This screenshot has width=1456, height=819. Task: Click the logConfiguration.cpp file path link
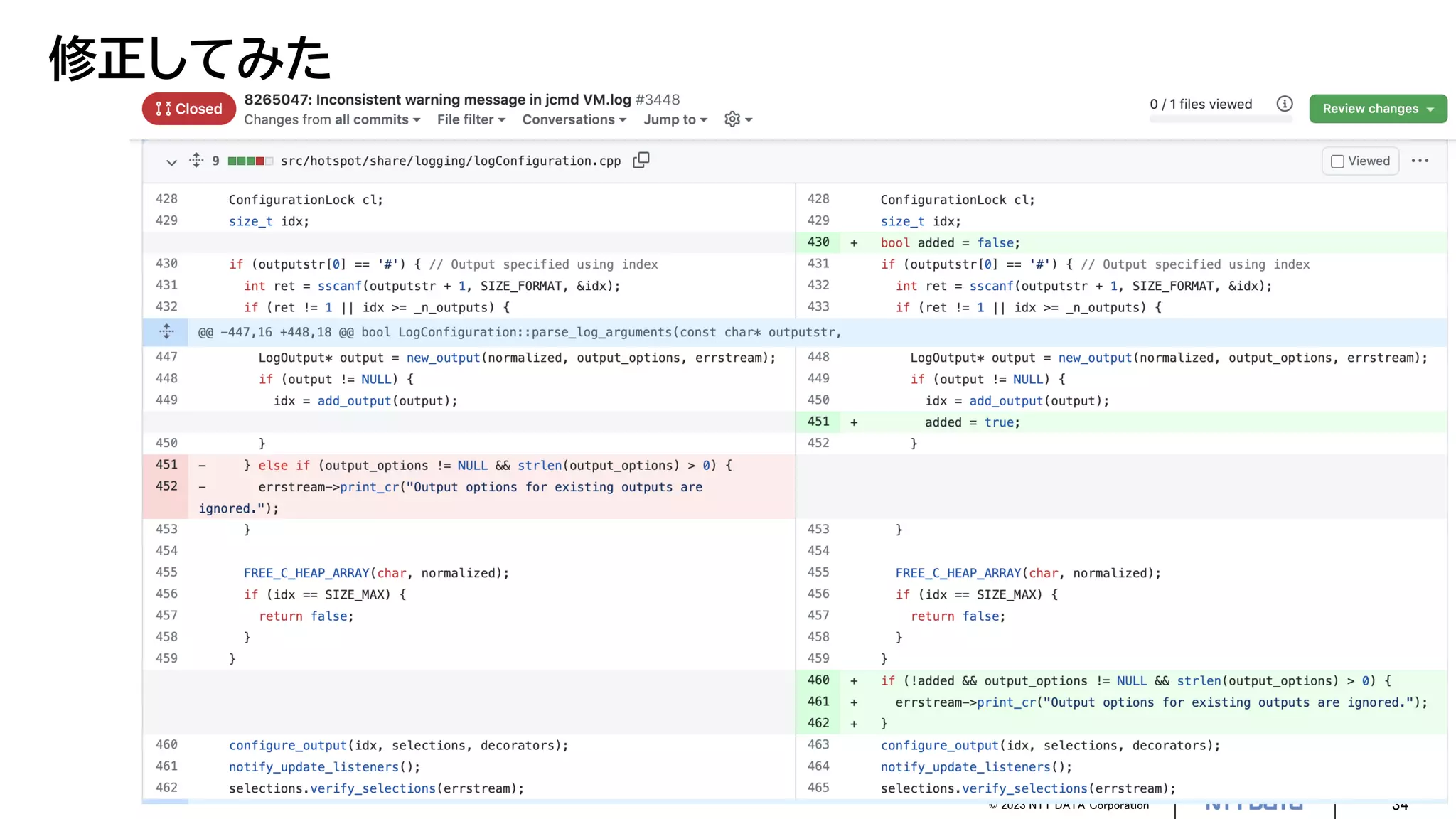coord(450,161)
